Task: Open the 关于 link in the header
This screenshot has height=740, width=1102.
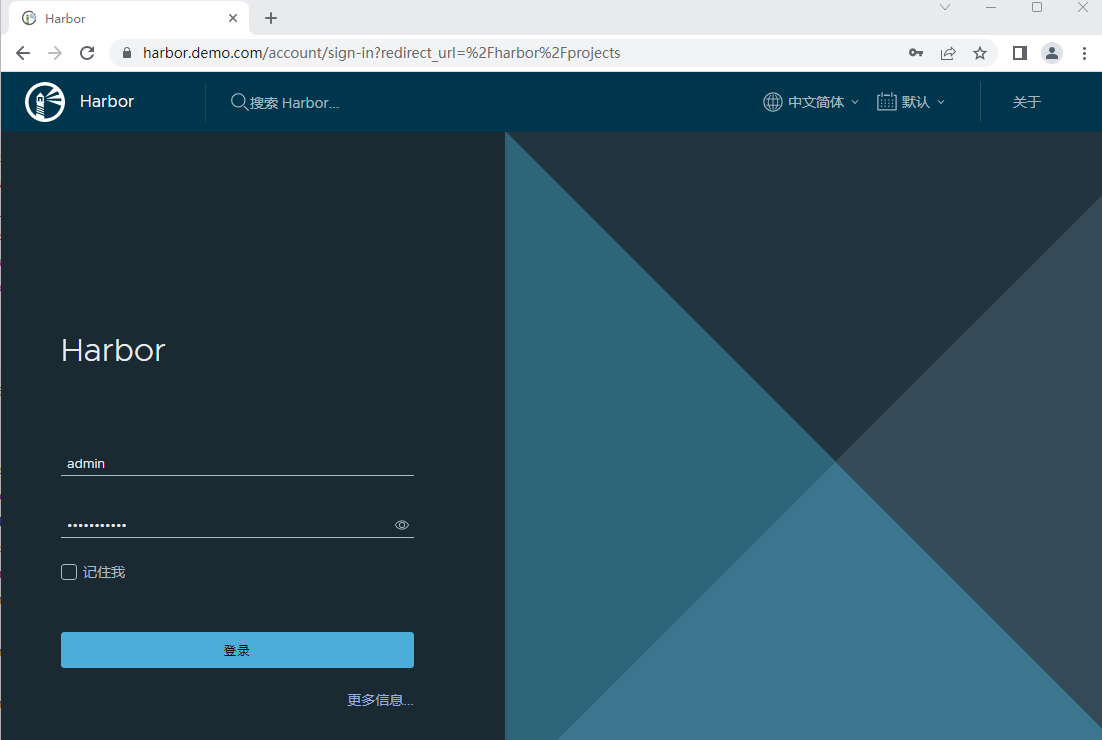Action: 1026,102
